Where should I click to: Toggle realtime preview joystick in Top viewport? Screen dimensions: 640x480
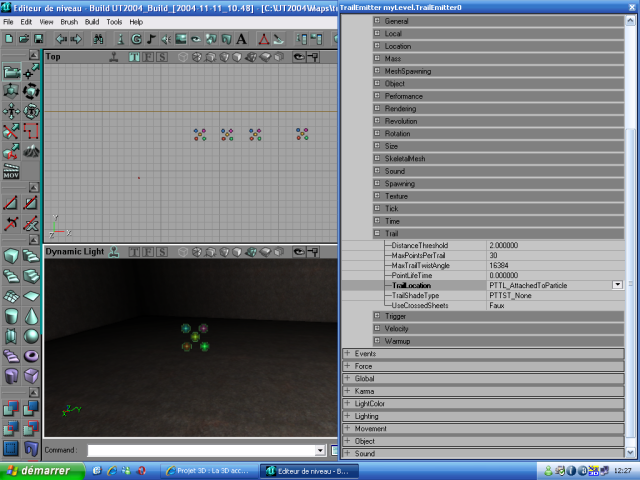pyautogui.click(x=114, y=57)
